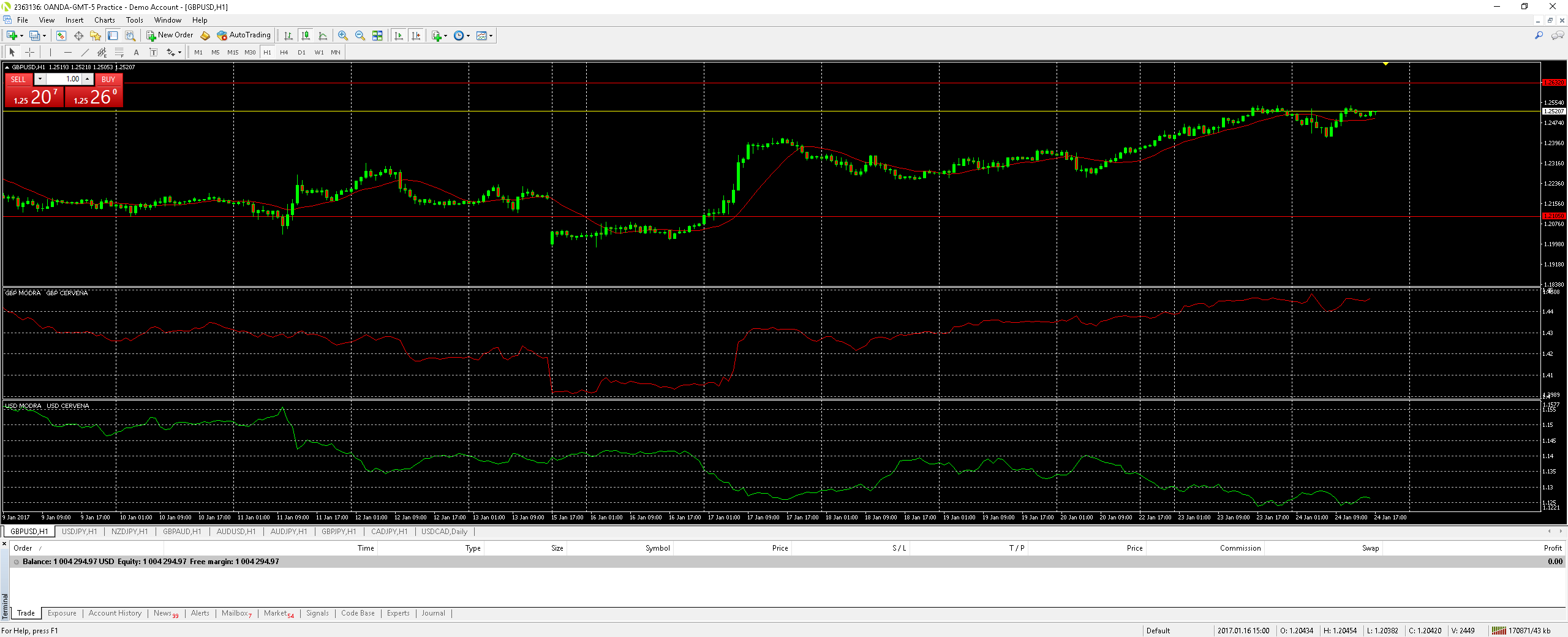This screenshot has height=637, width=1568.
Task: Open the Market Watch panel icon
Action: 61,36
